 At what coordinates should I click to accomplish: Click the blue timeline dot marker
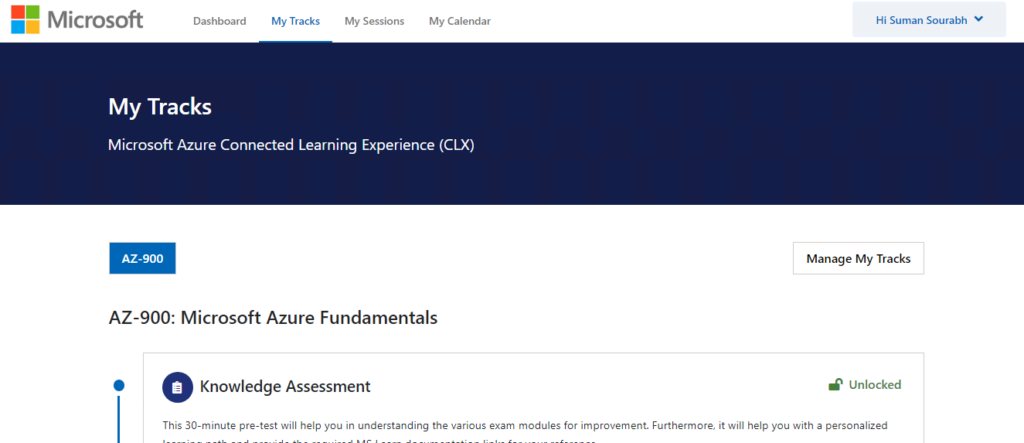point(119,386)
